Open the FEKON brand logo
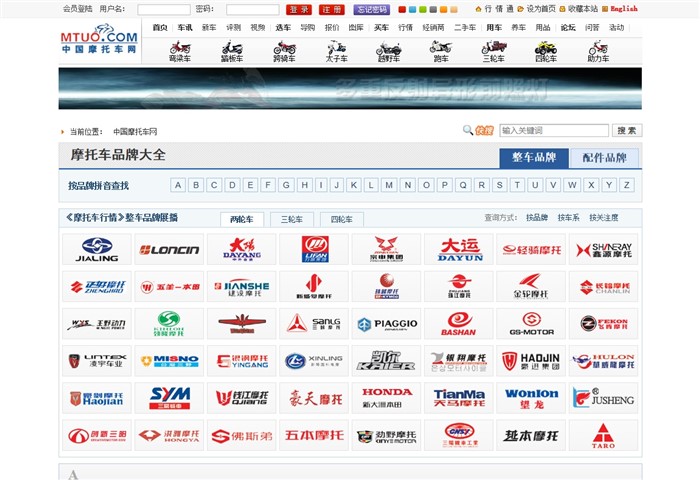This screenshot has height=480, width=700. pyautogui.click(x=604, y=324)
